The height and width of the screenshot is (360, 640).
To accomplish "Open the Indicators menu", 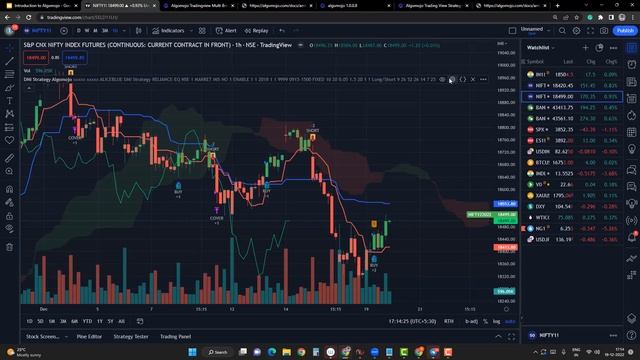I will tap(168, 31).
